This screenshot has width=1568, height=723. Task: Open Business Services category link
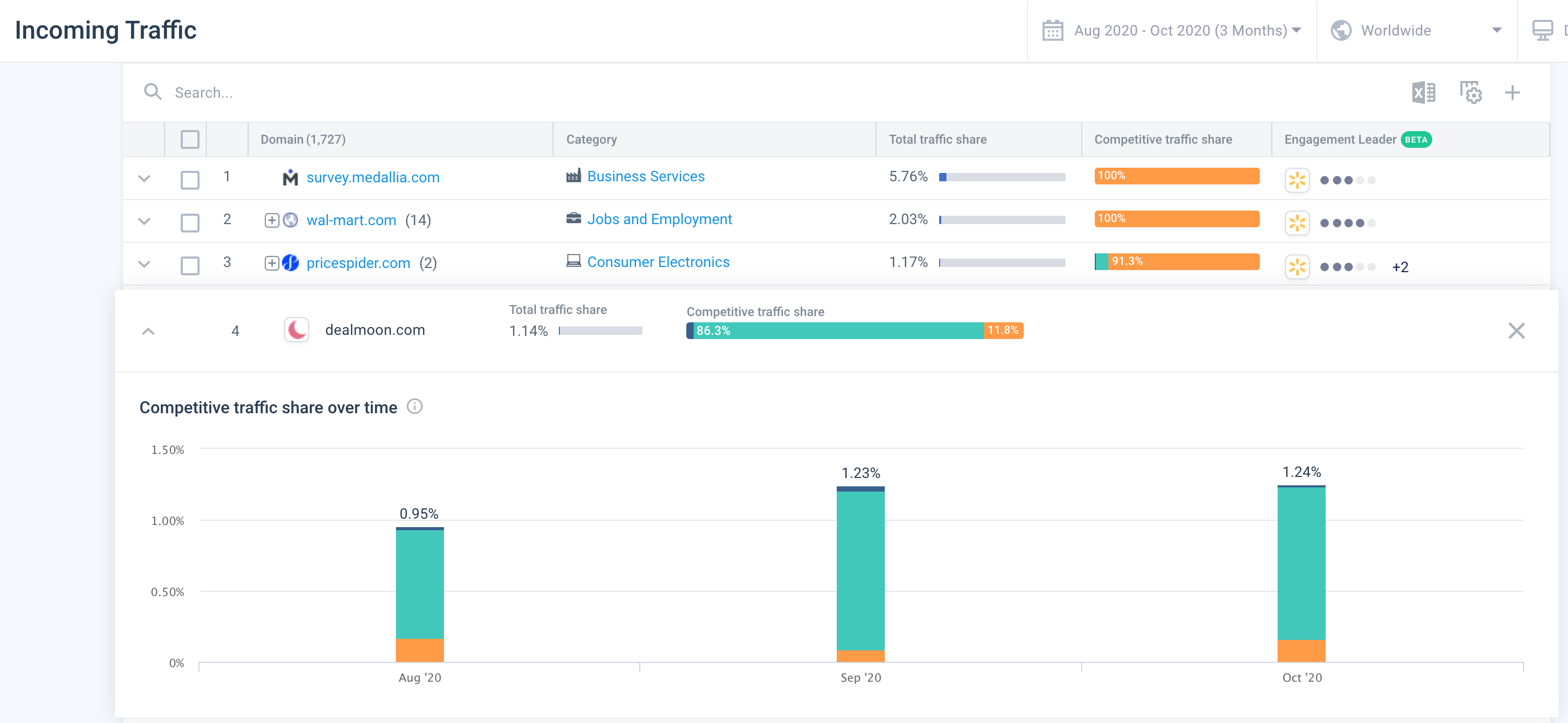[x=646, y=176]
